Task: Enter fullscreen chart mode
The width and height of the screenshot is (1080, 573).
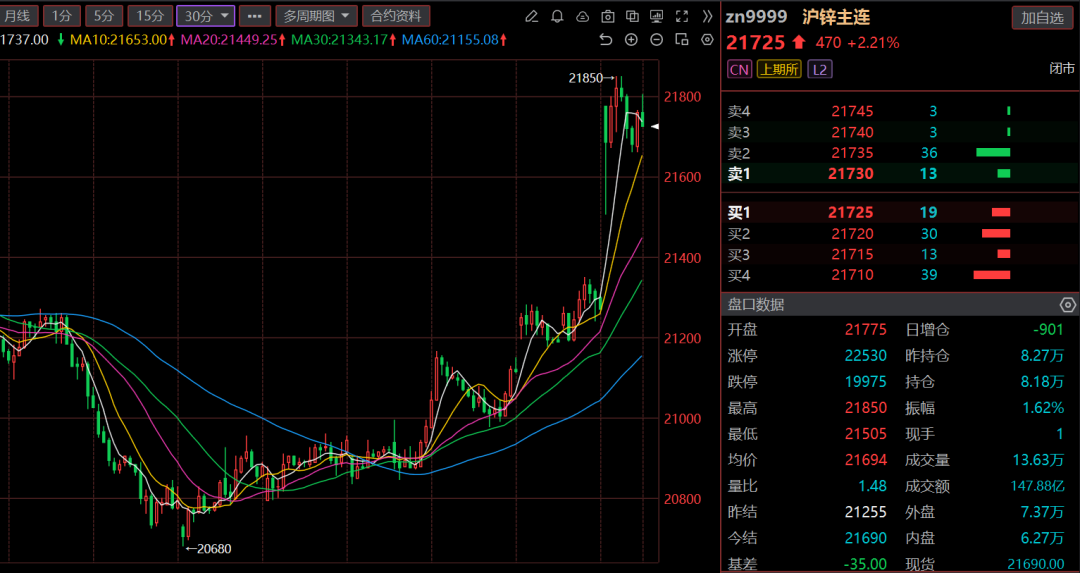Action: point(682,16)
